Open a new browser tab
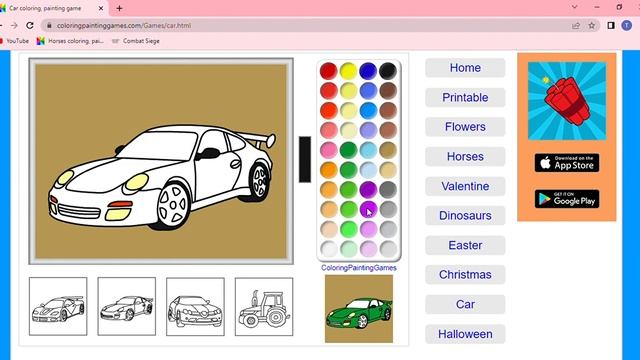Image resolution: width=640 pixels, height=360 pixels. click(119, 8)
